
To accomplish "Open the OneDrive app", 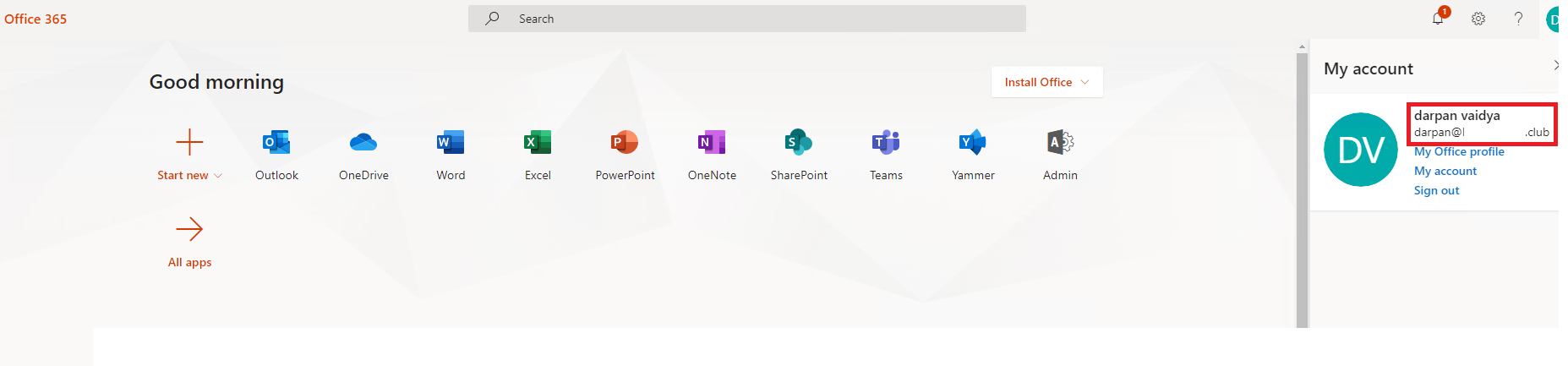I will click(x=363, y=155).
